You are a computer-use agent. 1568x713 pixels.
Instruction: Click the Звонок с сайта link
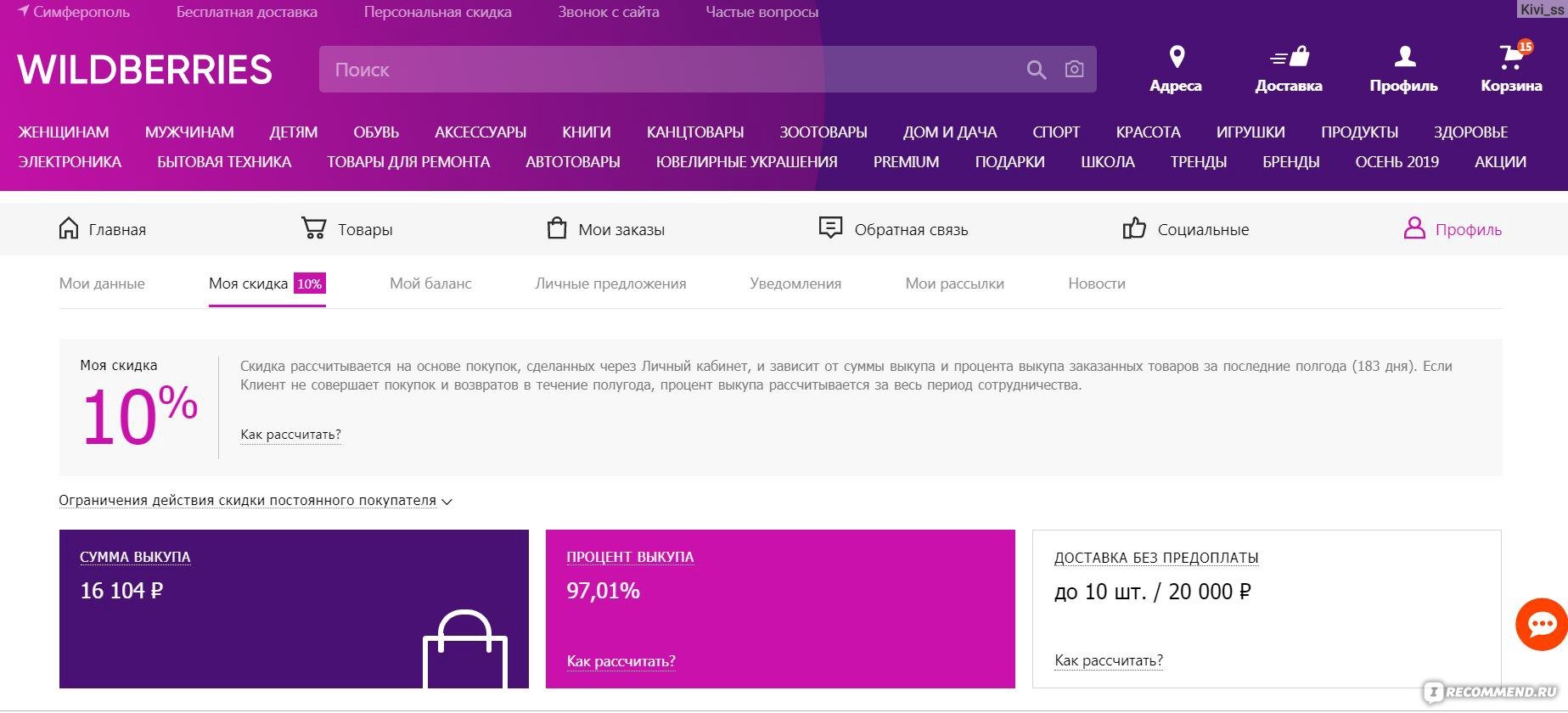[x=608, y=12]
